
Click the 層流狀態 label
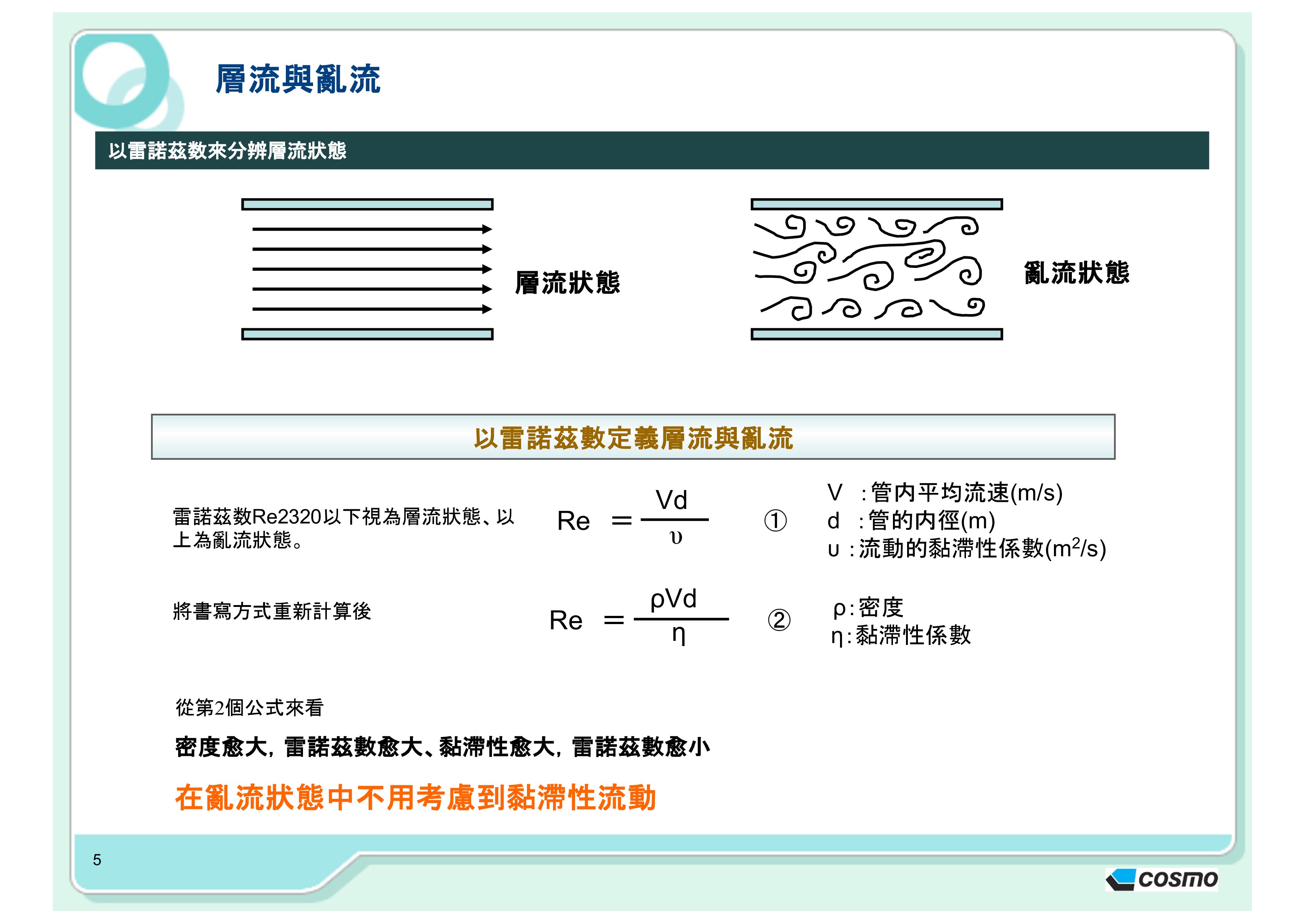tap(567, 283)
